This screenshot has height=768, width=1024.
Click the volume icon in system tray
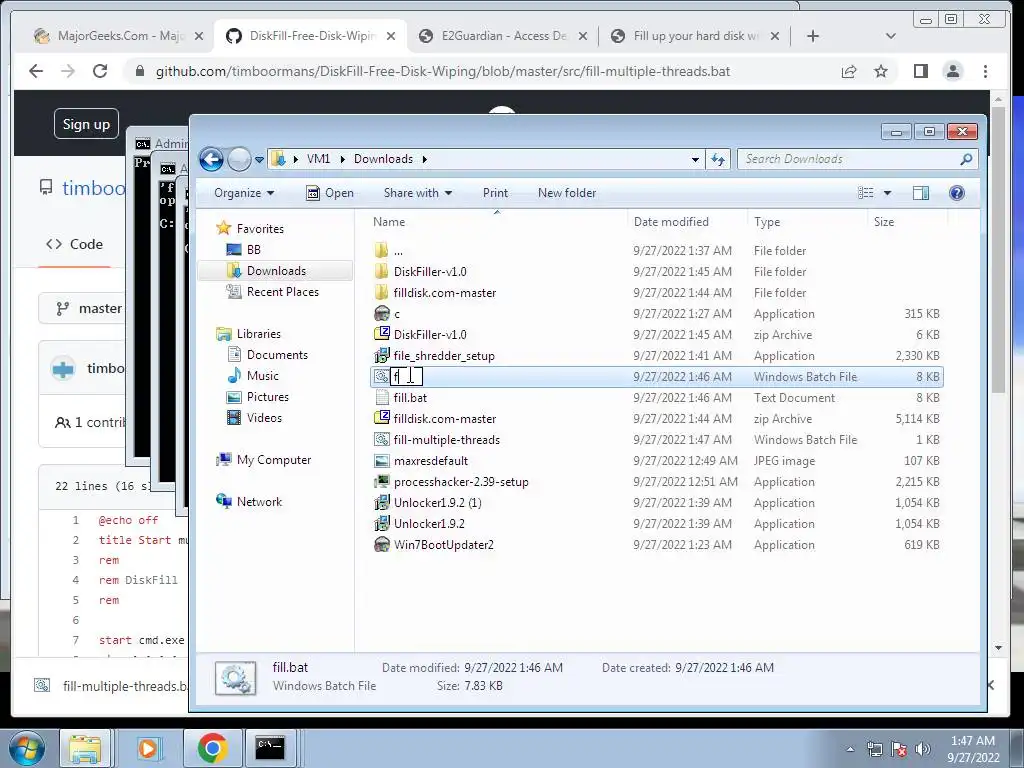click(923, 749)
